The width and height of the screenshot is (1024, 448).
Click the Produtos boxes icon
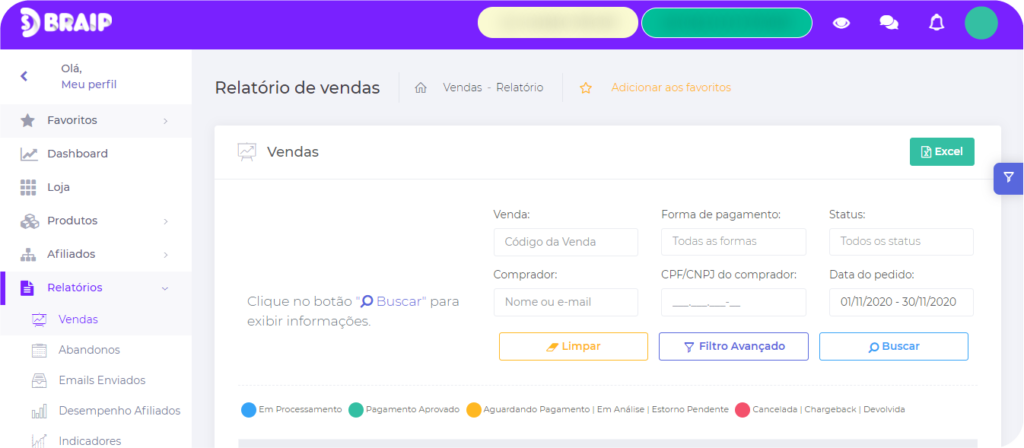pyautogui.click(x=29, y=221)
